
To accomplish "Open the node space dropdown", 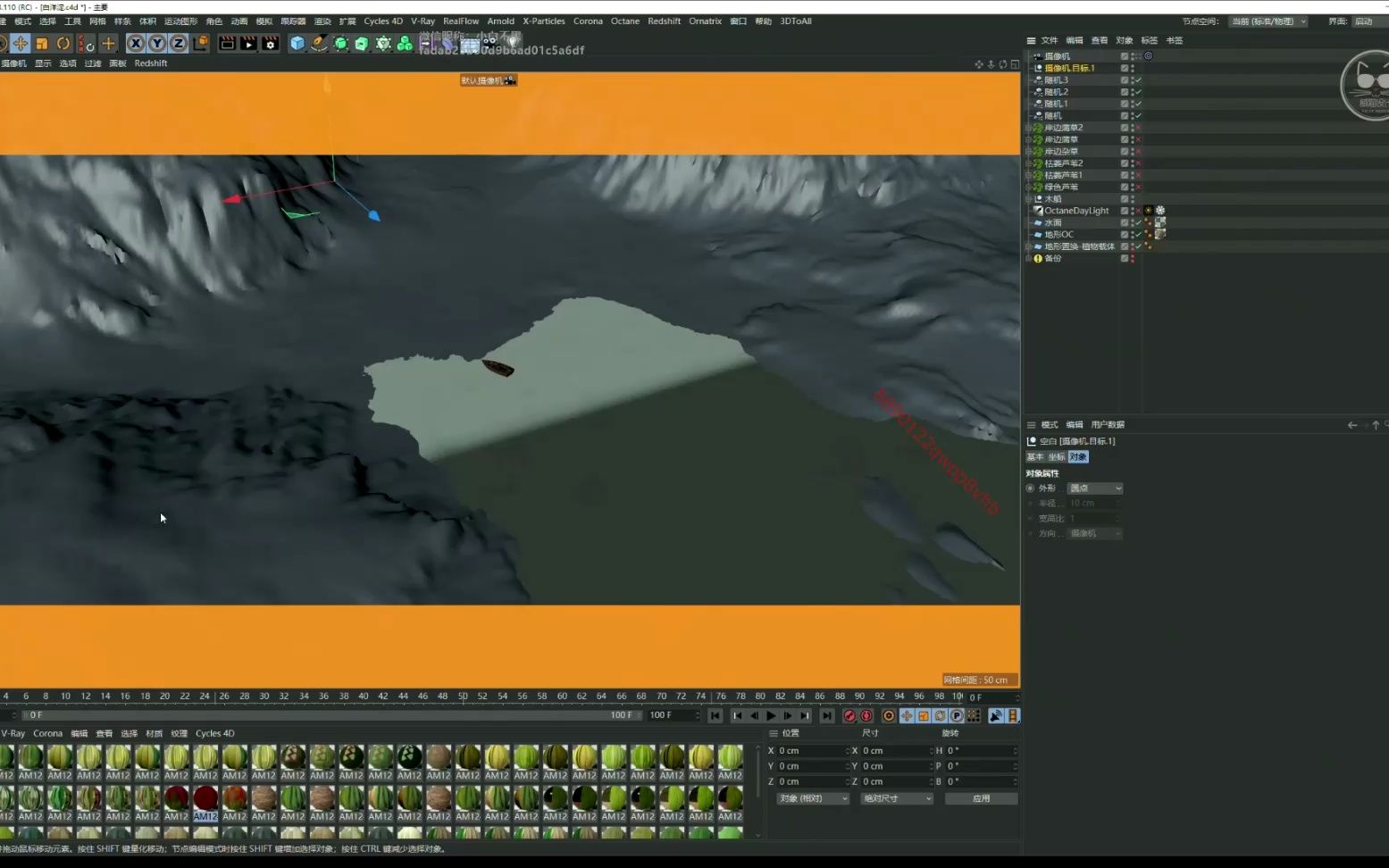I will pyautogui.click(x=1268, y=21).
